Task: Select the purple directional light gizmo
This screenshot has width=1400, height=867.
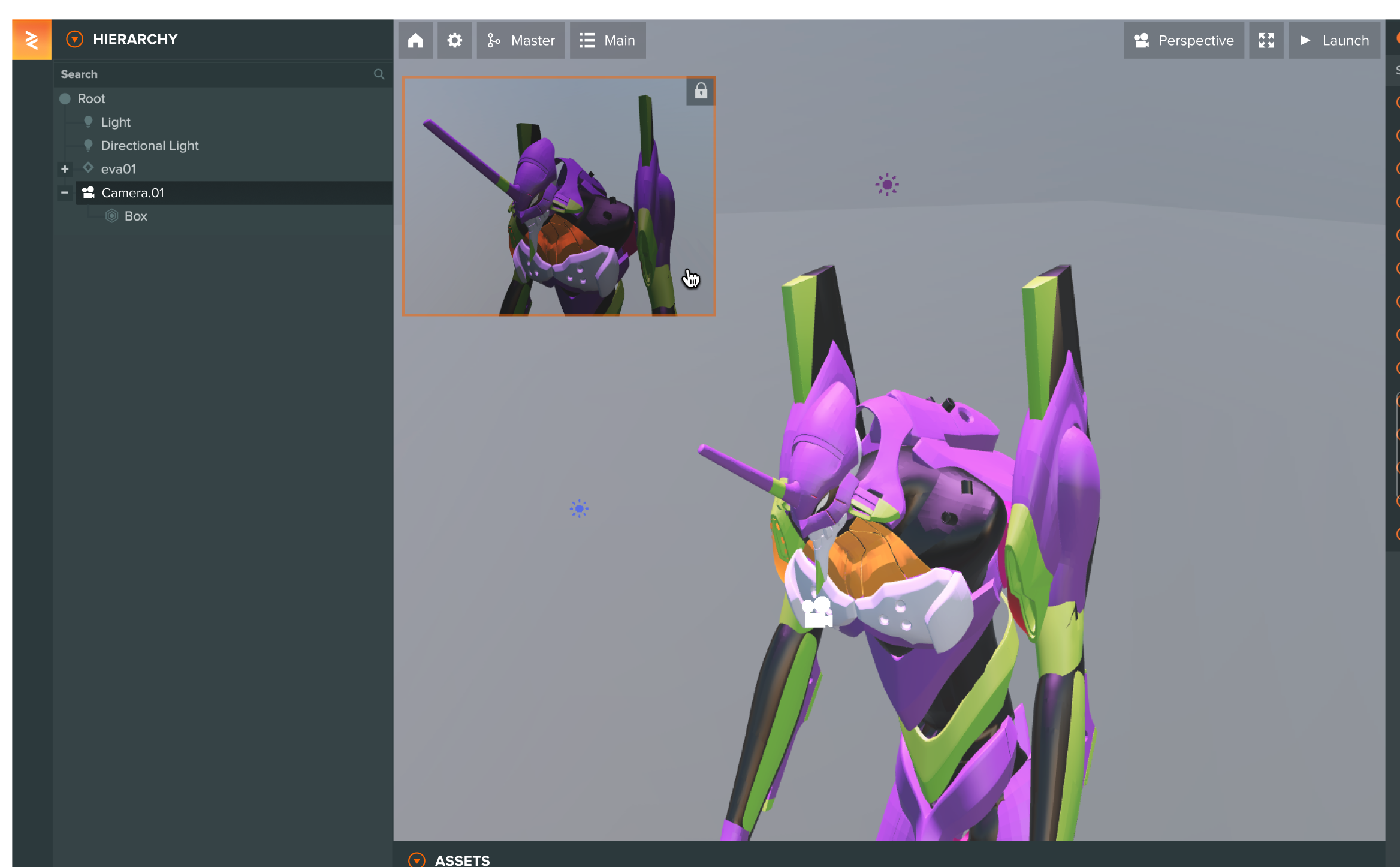Action: 887,185
